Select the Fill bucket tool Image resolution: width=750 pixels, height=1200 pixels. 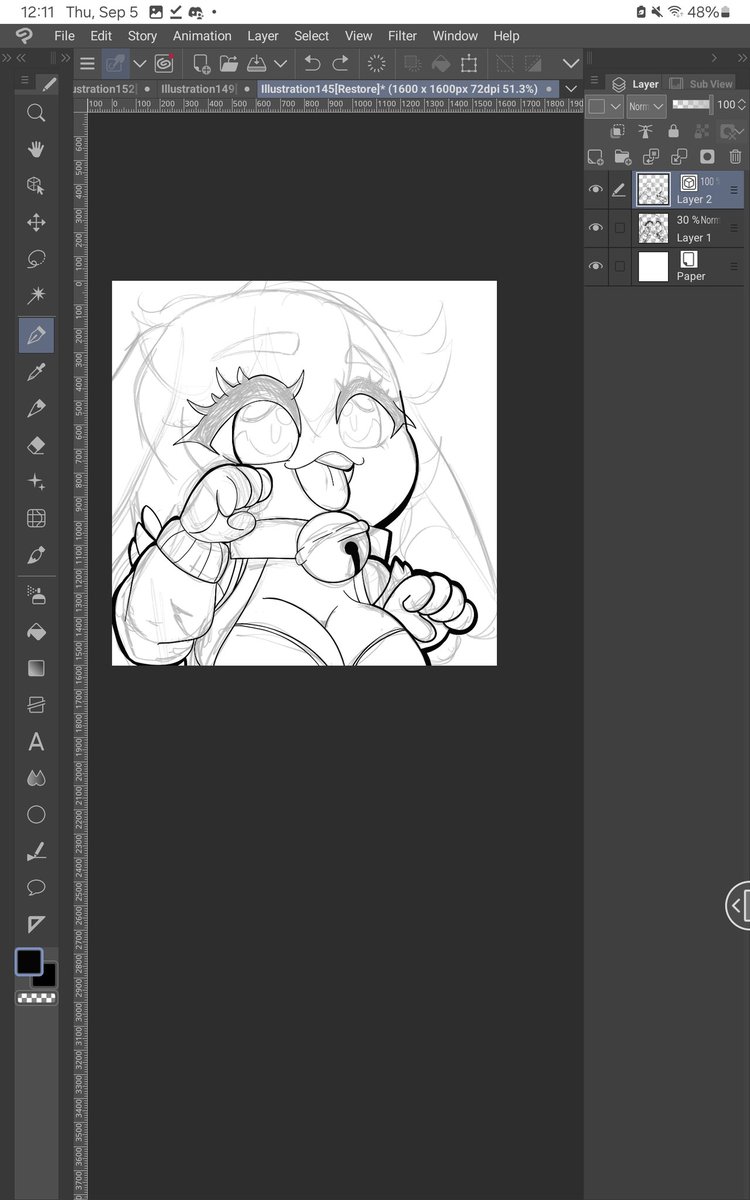[36, 632]
